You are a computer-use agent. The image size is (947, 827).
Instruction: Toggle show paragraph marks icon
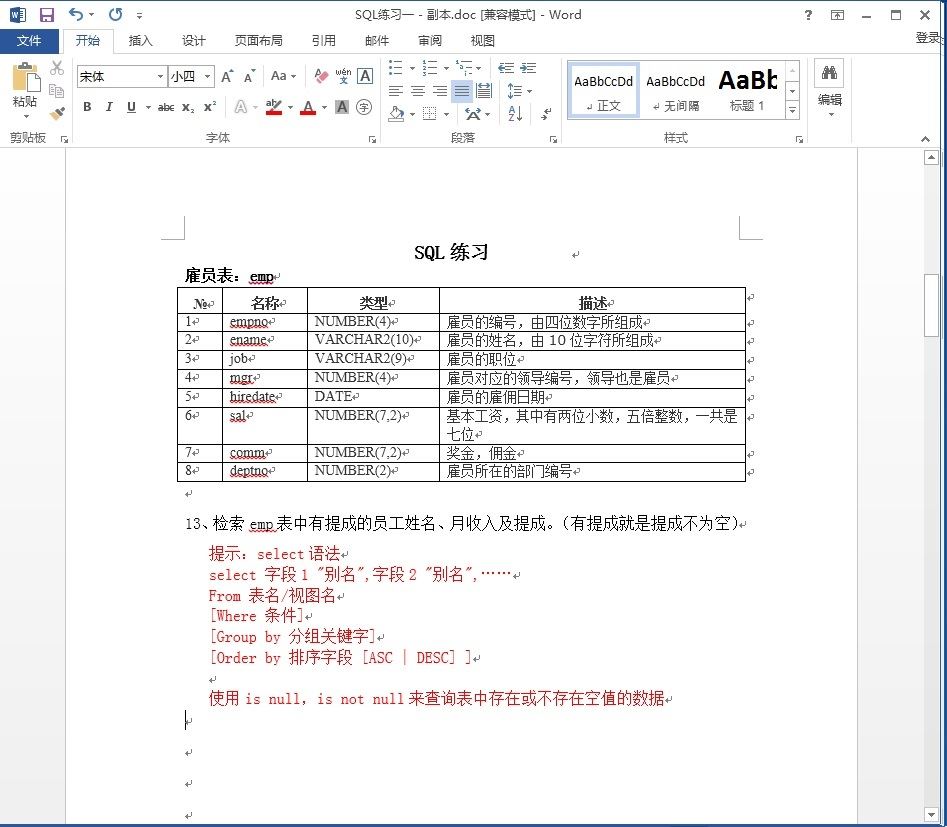coord(546,113)
